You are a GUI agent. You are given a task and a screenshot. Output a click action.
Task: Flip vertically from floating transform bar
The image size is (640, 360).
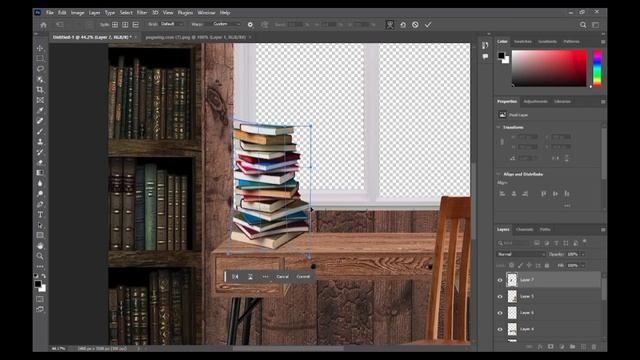click(250, 276)
